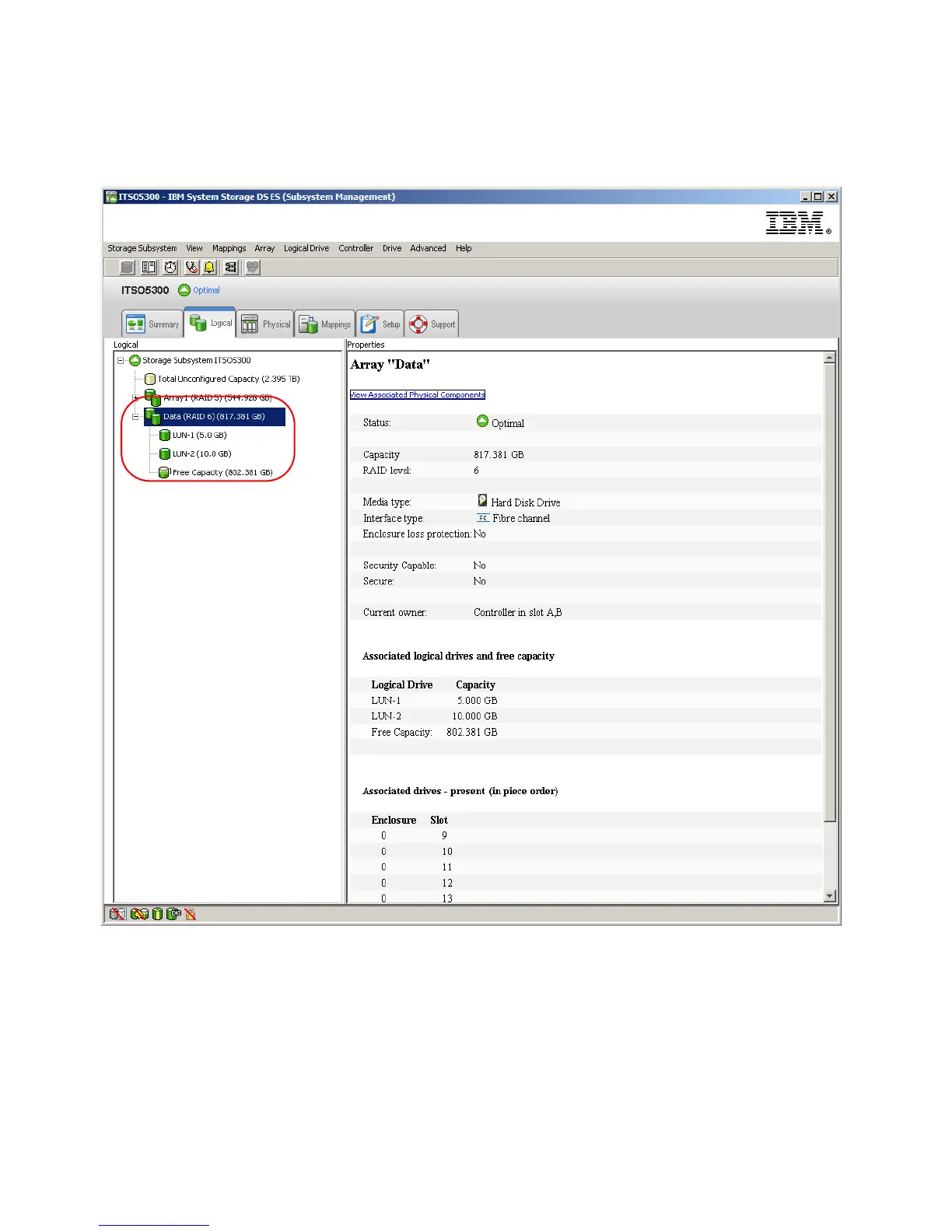Viewport: 952px width, 1232px height.
Task: Switch to the Setup tab
Action: tap(380, 324)
